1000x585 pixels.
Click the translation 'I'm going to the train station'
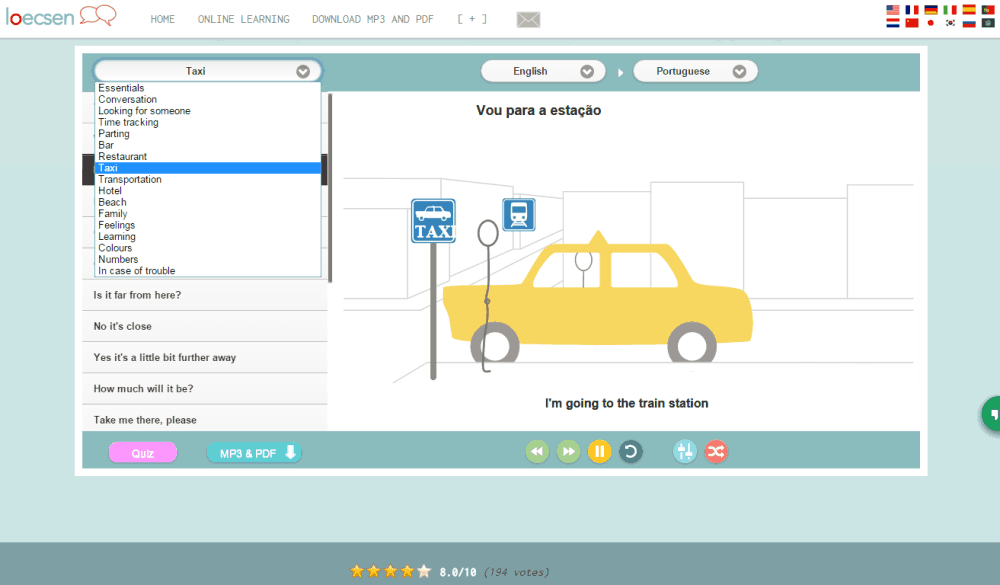pyautogui.click(x=626, y=403)
